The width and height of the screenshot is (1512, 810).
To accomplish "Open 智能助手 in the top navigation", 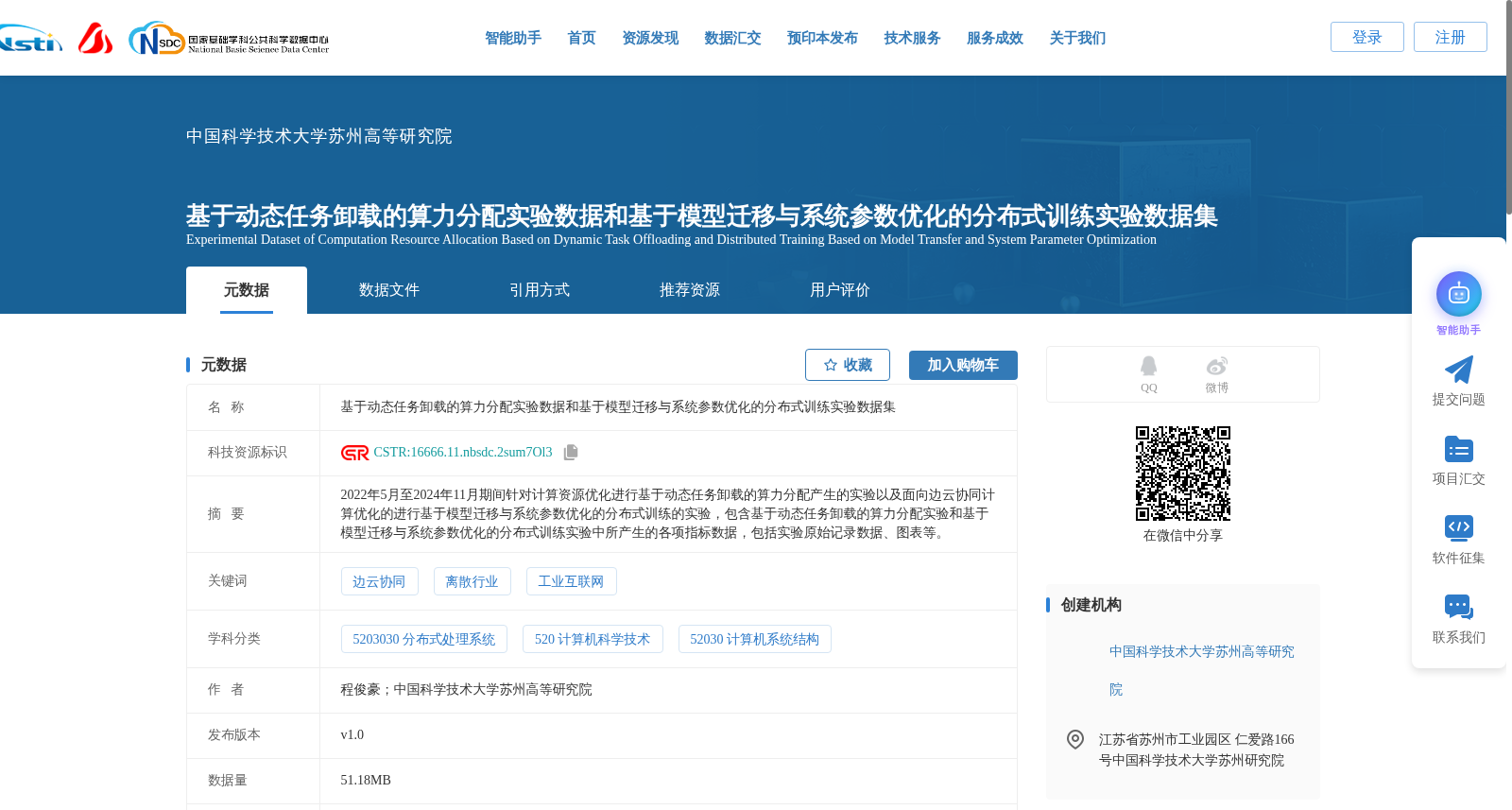I will (513, 38).
